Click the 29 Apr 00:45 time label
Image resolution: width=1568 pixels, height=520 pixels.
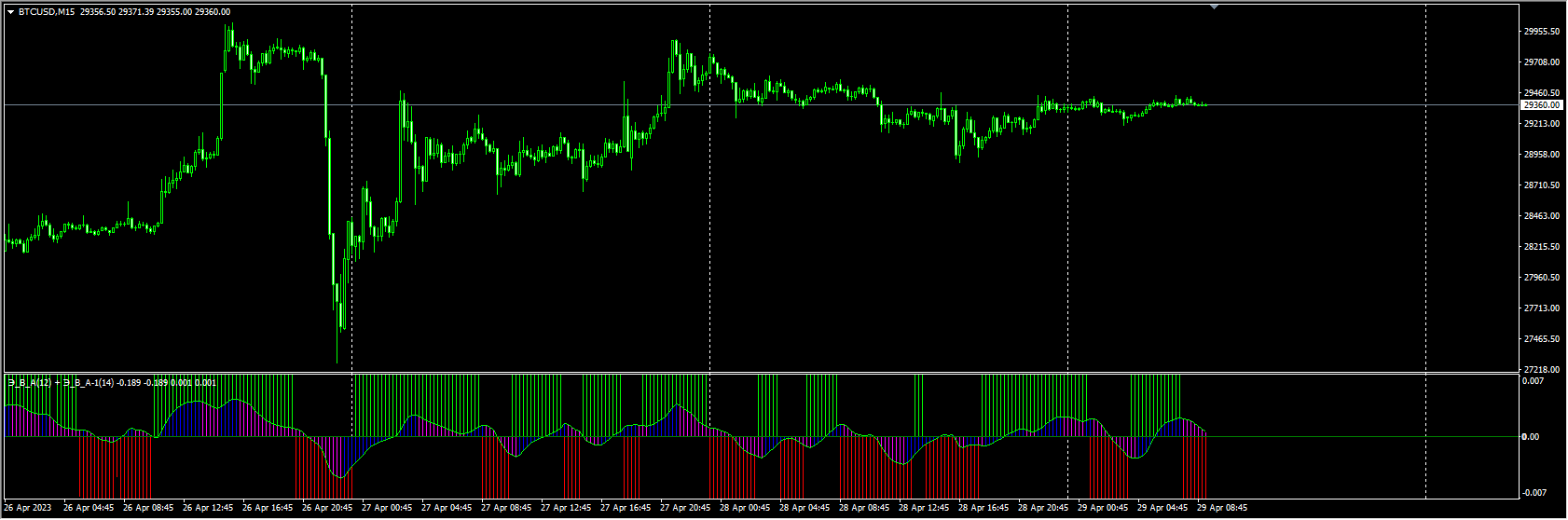1103,509
